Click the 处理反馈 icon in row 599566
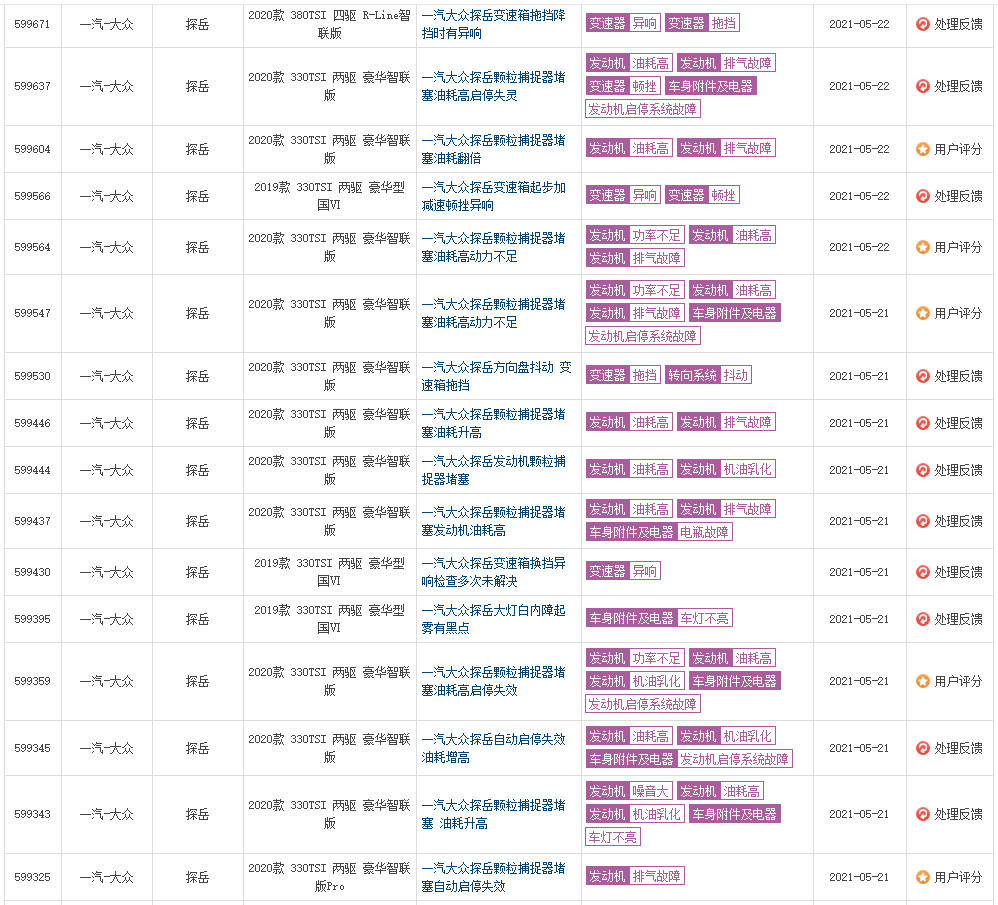The image size is (998, 905). click(x=922, y=196)
